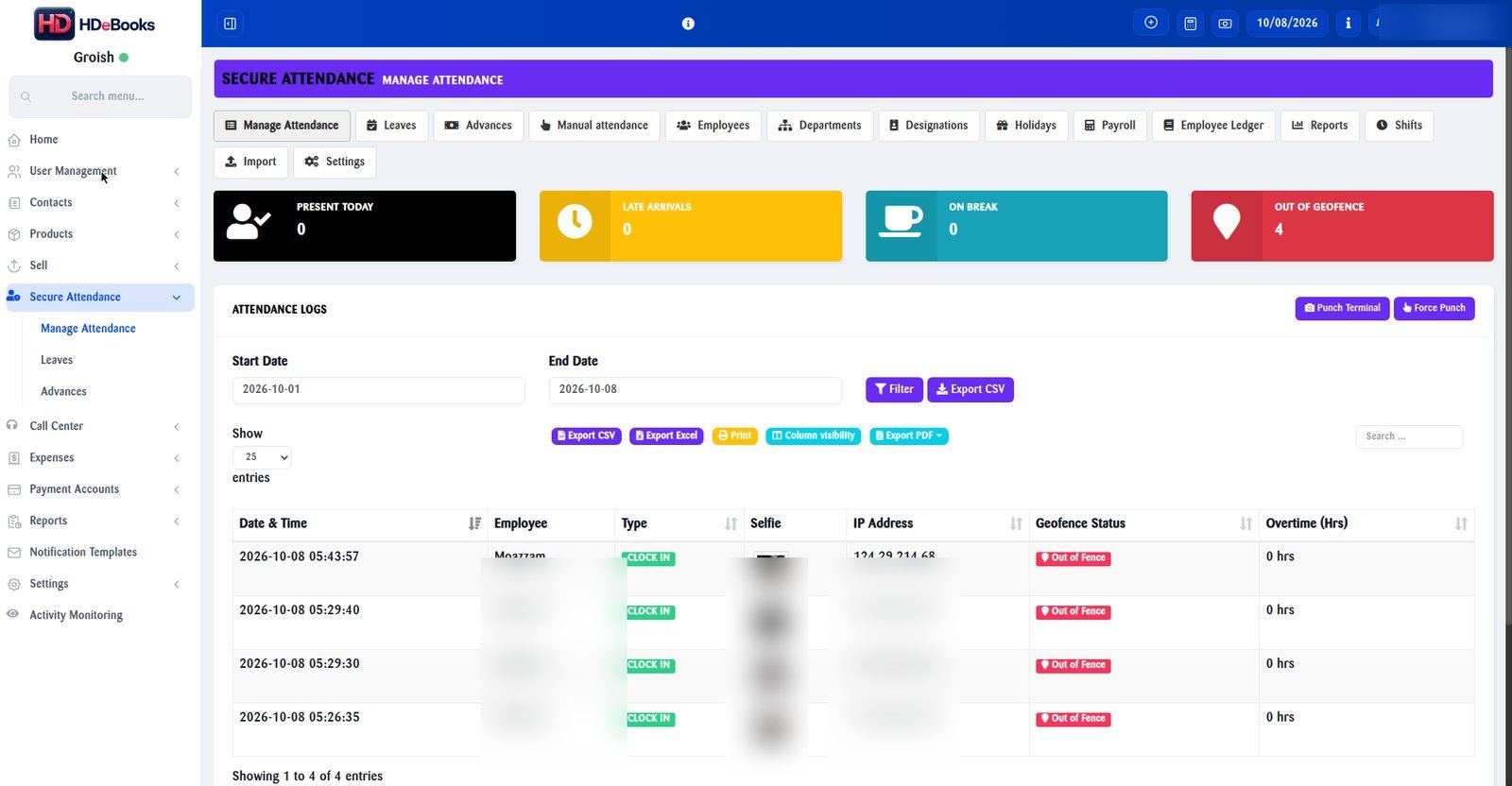1512x786 pixels.
Task: Open Notification Templates in sidebar
Action: pyautogui.click(x=83, y=553)
